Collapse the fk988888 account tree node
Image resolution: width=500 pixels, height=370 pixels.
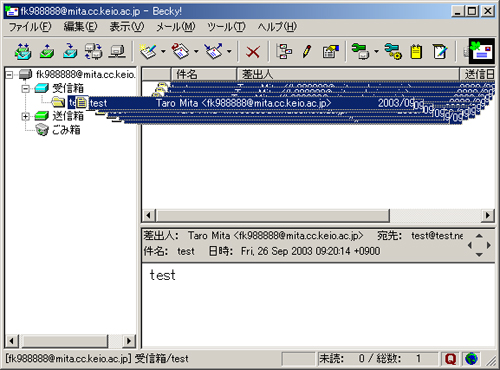click(10, 75)
